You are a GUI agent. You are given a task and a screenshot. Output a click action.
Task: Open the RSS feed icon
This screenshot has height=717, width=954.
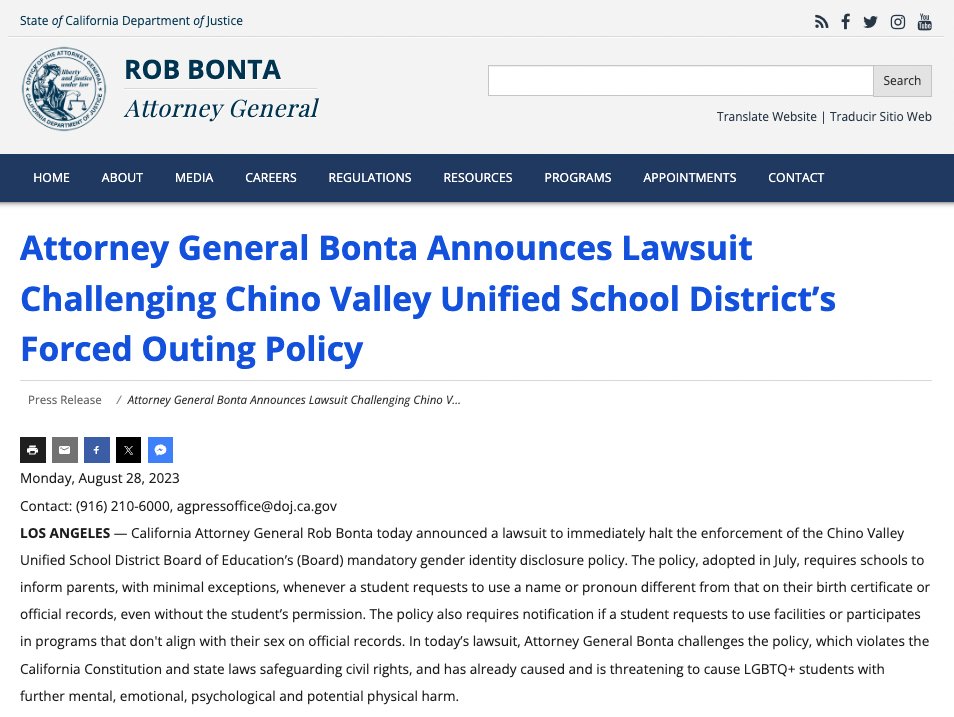[x=821, y=23]
